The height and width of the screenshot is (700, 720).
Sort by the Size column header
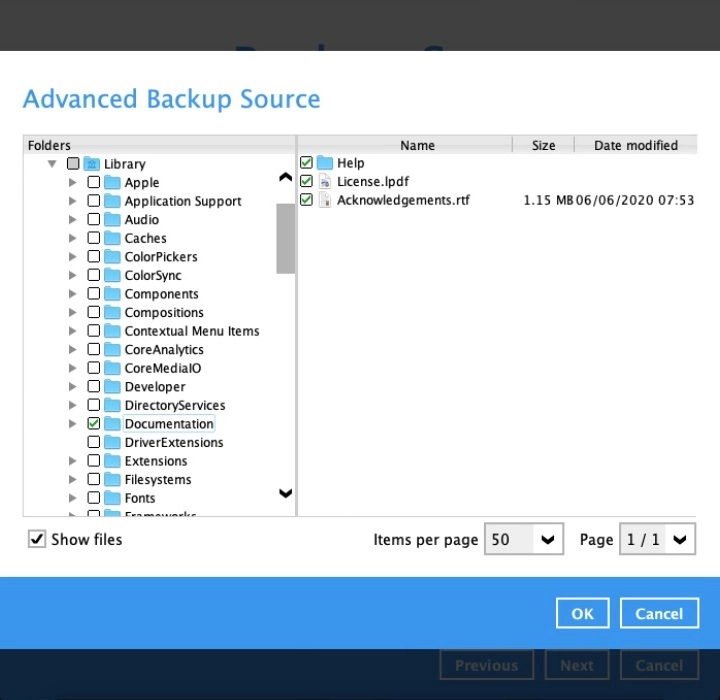pyautogui.click(x=543, y=145)
